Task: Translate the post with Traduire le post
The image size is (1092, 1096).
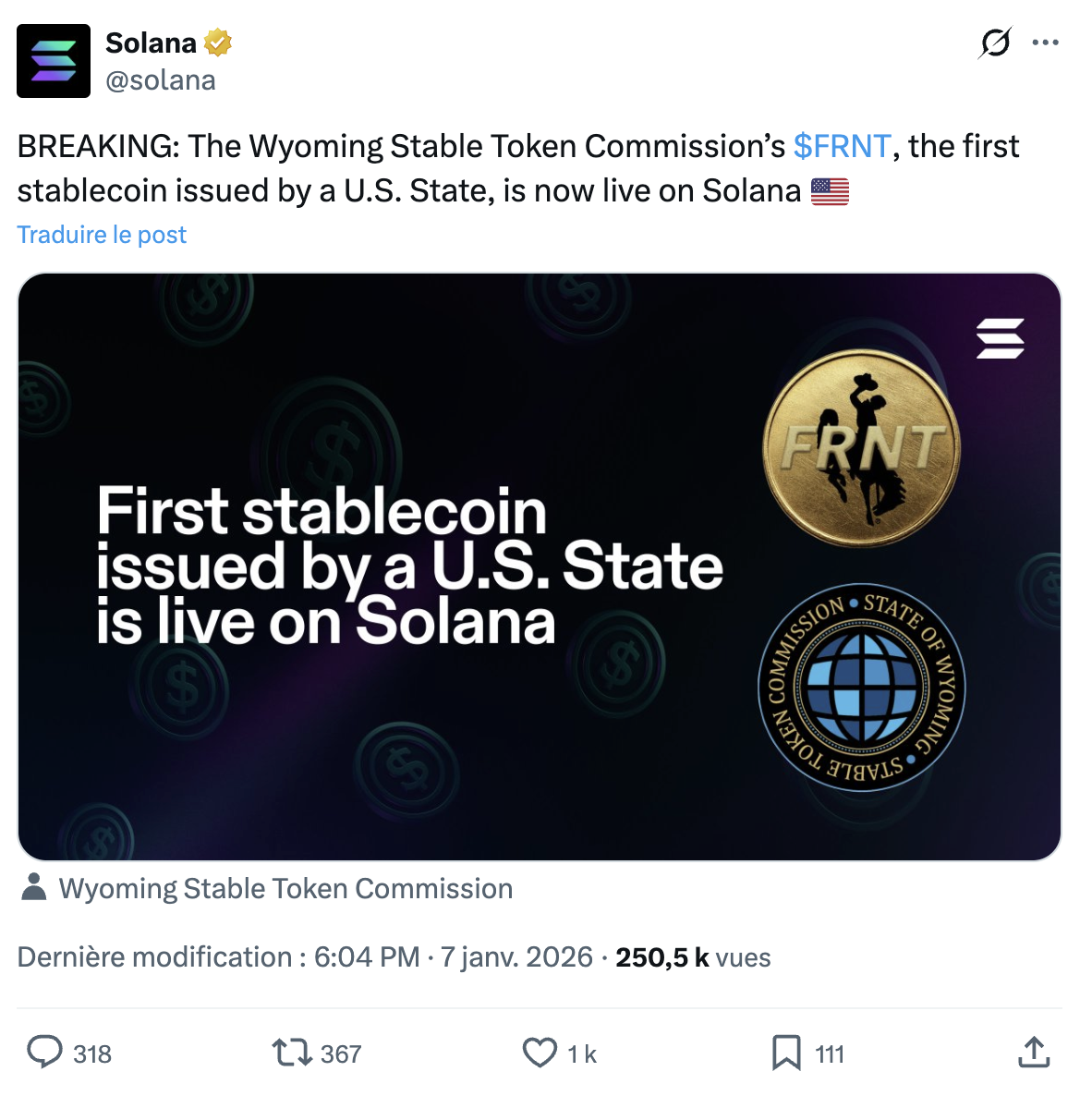Action: coord(101,235)
